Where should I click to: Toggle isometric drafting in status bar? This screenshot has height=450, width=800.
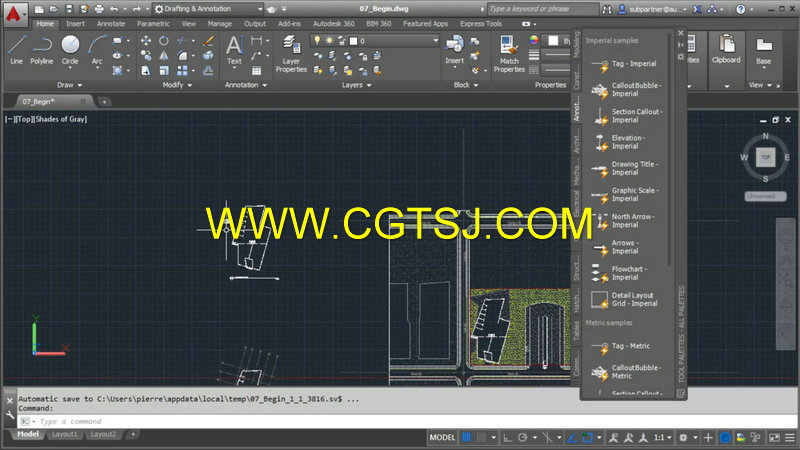tap(547, 437)
